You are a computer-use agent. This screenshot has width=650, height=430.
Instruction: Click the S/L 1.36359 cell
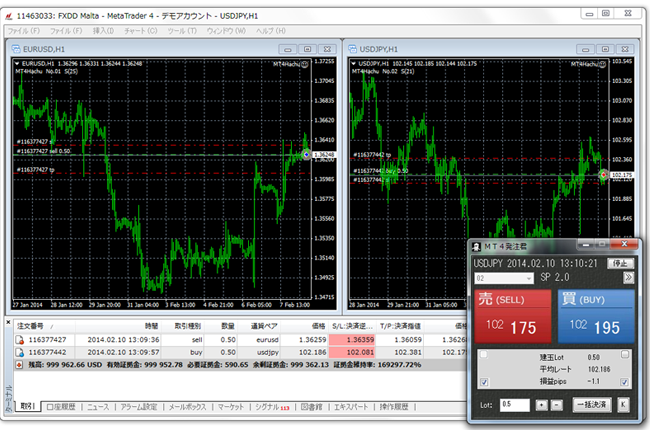(352, 340)
